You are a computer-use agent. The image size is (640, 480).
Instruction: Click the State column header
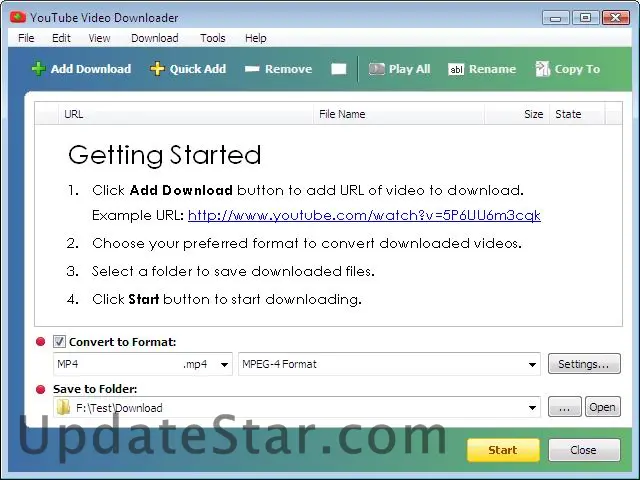pos(577,114)
